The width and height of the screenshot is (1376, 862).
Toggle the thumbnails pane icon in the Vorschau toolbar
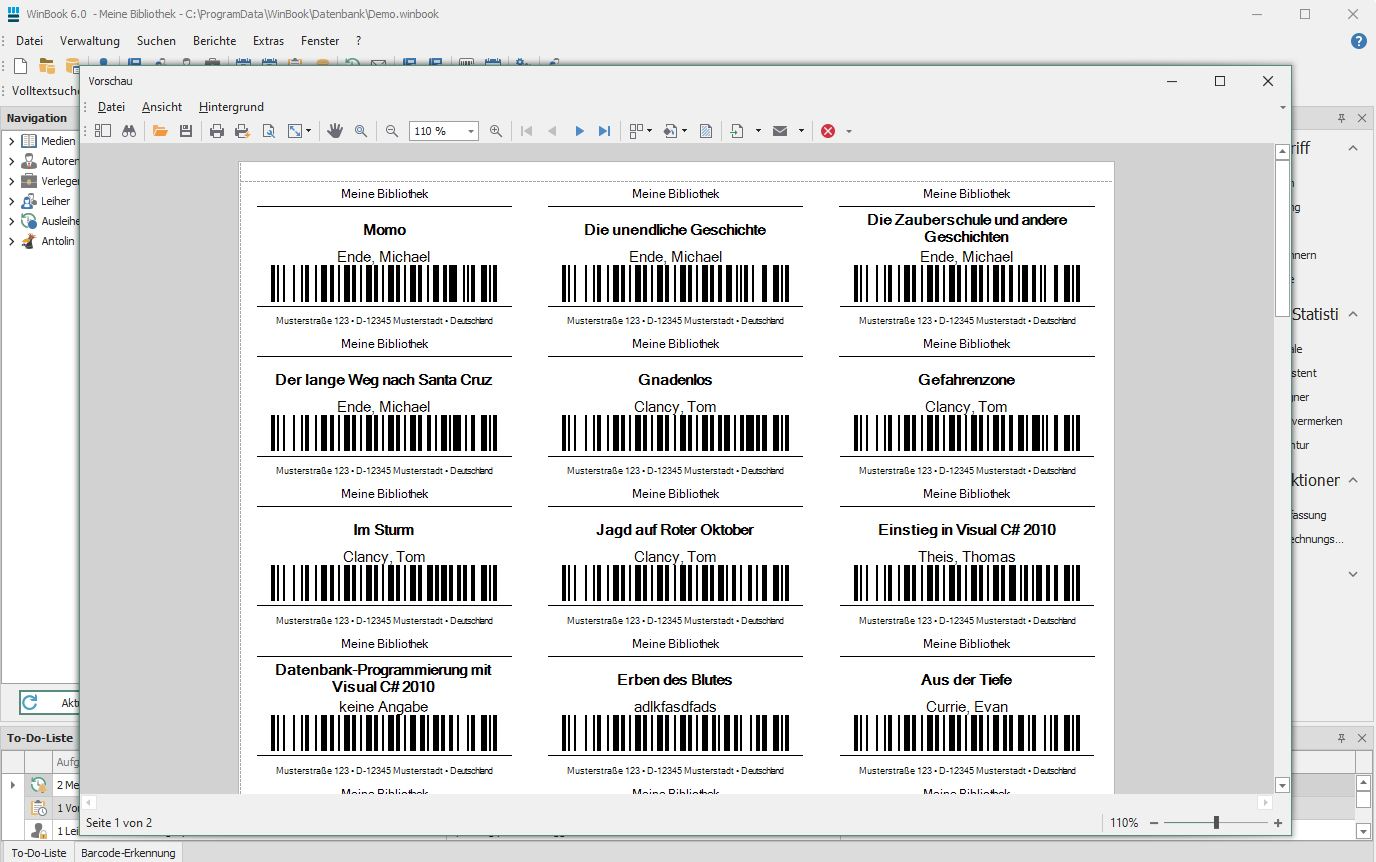pos(103,131)
